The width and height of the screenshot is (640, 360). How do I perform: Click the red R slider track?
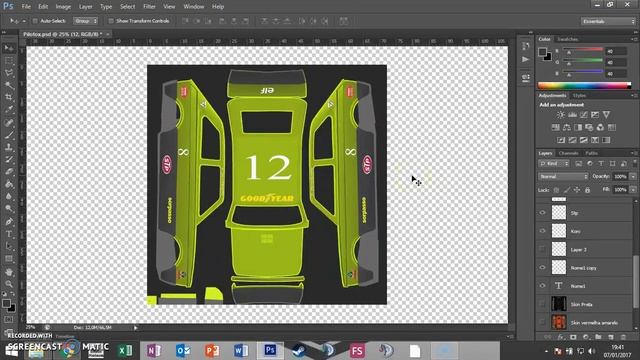pos(583,49)
